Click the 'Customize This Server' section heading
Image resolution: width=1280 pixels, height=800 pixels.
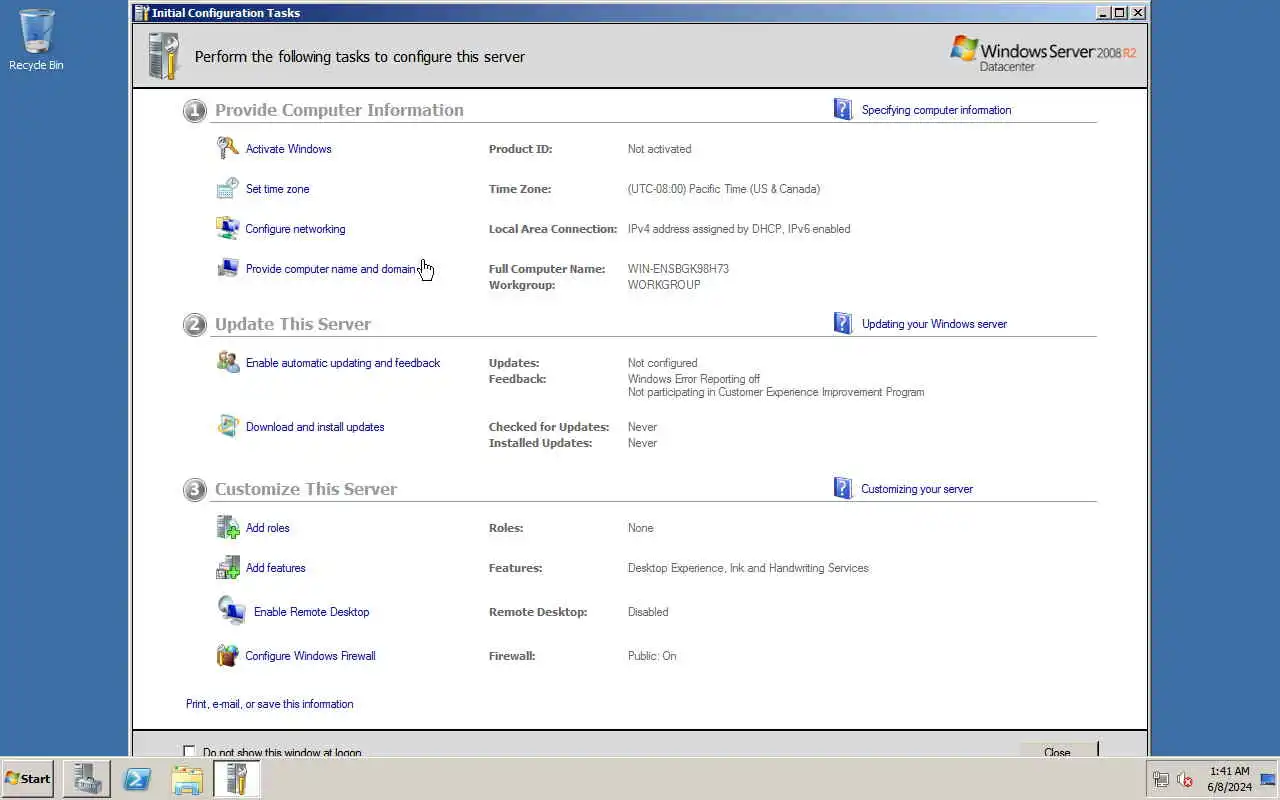click(306, 489)
